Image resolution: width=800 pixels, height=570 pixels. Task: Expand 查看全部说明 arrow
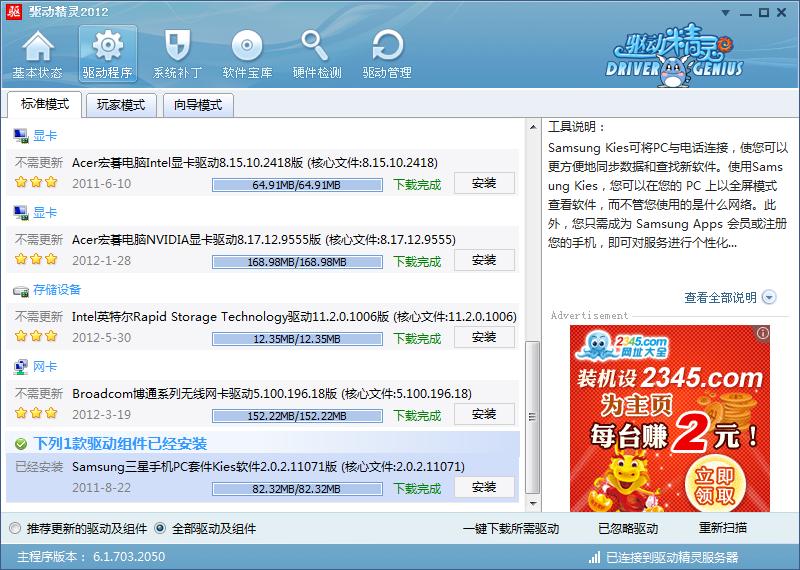click(x=768, y=297)
